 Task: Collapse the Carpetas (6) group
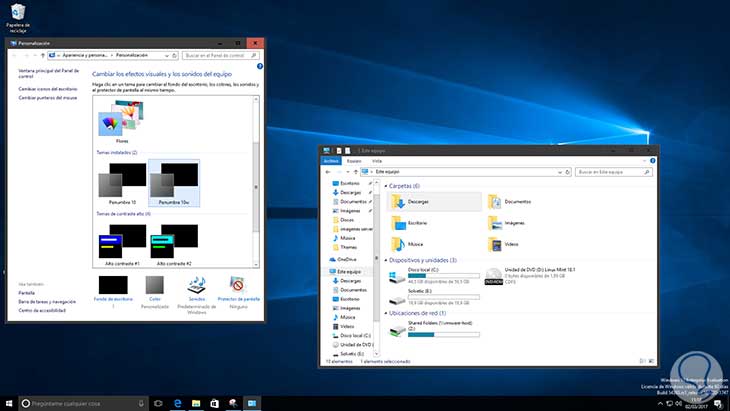[386, 186]
